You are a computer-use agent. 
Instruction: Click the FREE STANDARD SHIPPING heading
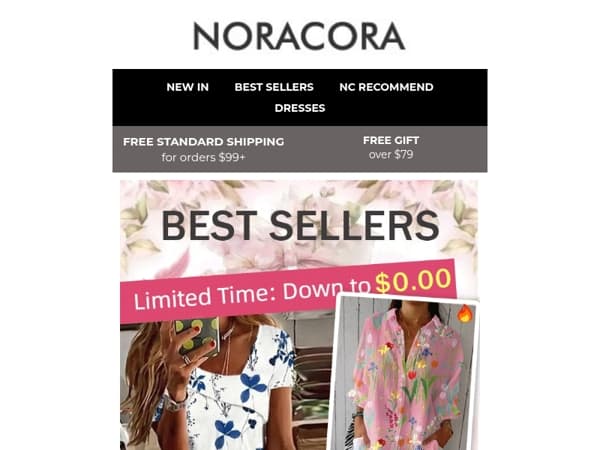pyautogui.click(x=204, y=142)
